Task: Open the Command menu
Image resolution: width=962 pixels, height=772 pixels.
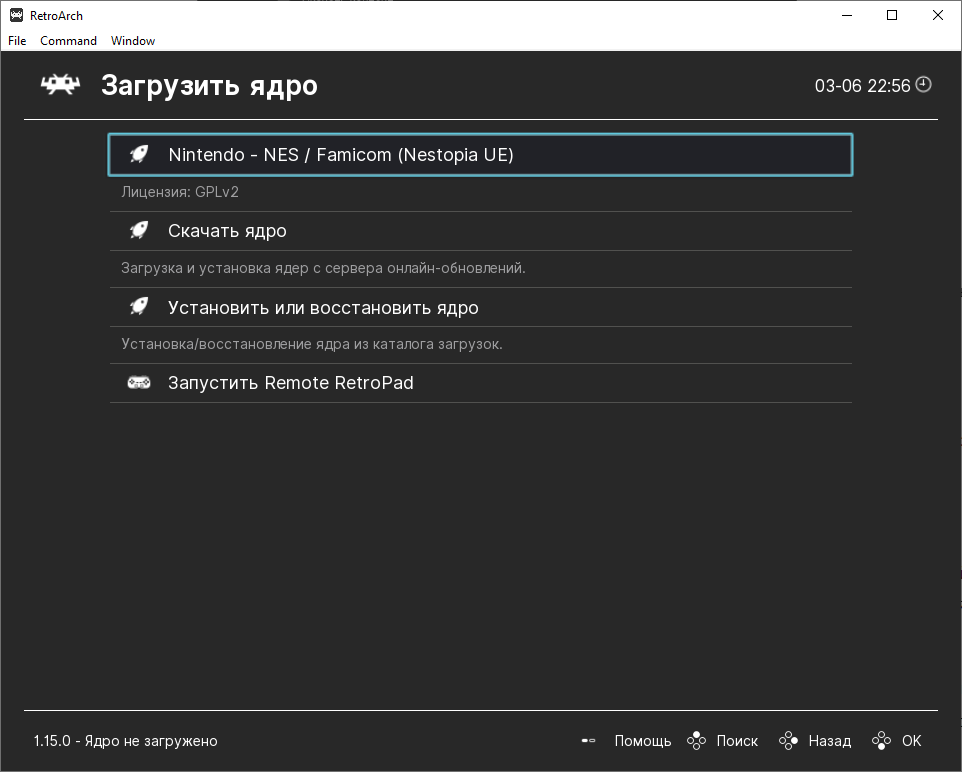Action: 68,41
